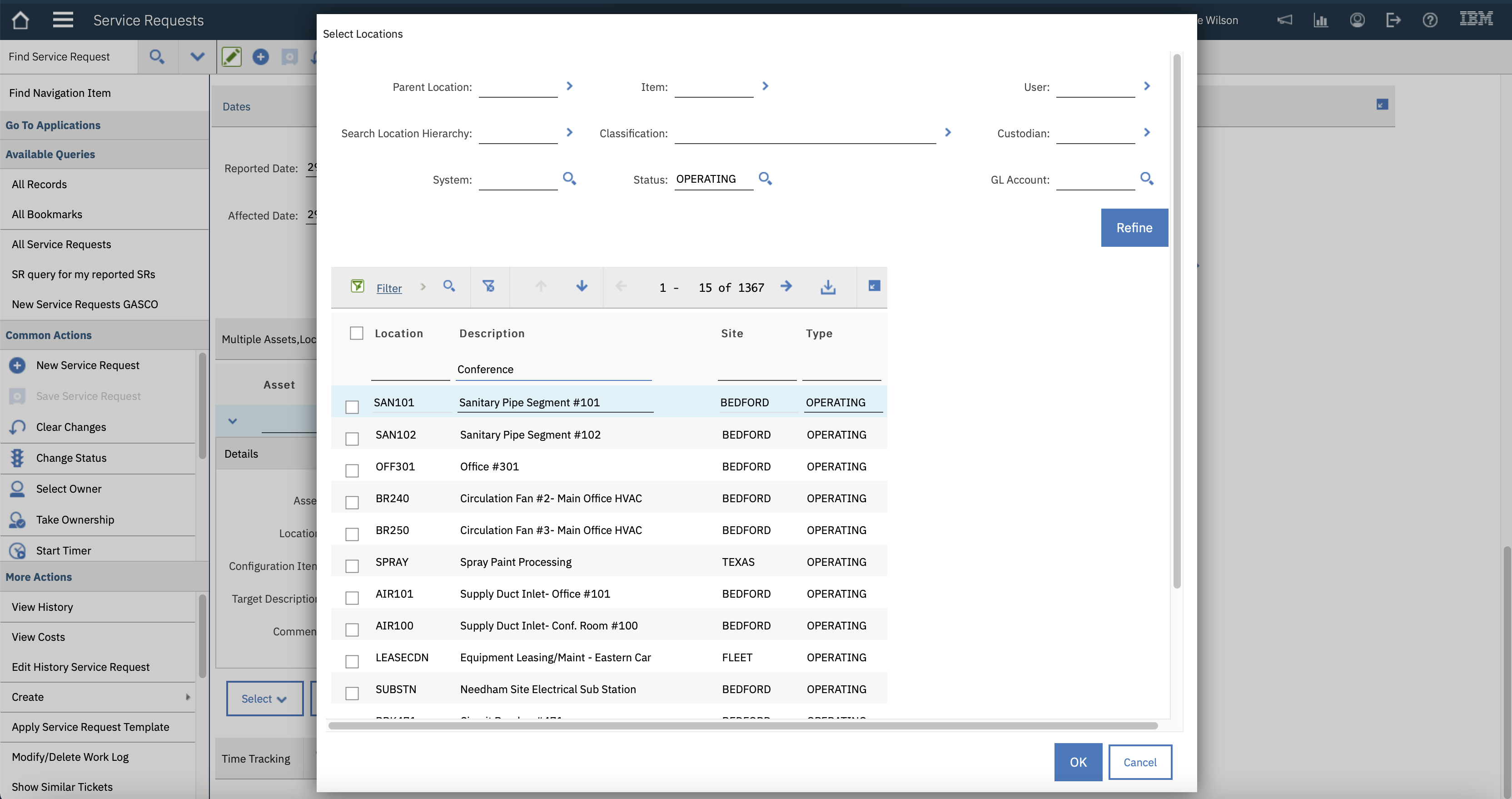Open the GL Account lookup magnifier
Image resolution: width=1512 pixels, height=799 pixels.
point(1147,179)
